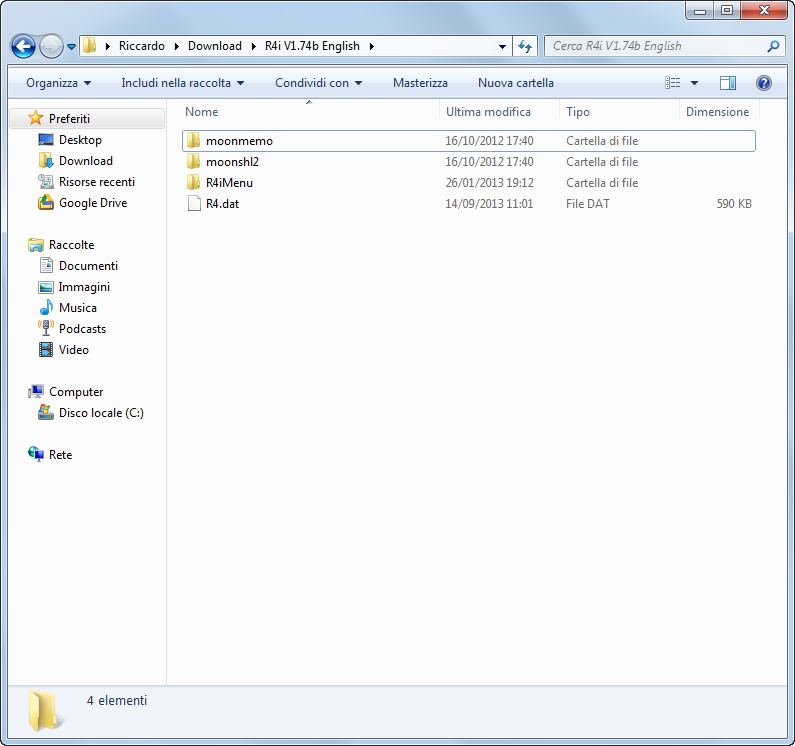Click the refresh icon beside address bar

point(526,46)
